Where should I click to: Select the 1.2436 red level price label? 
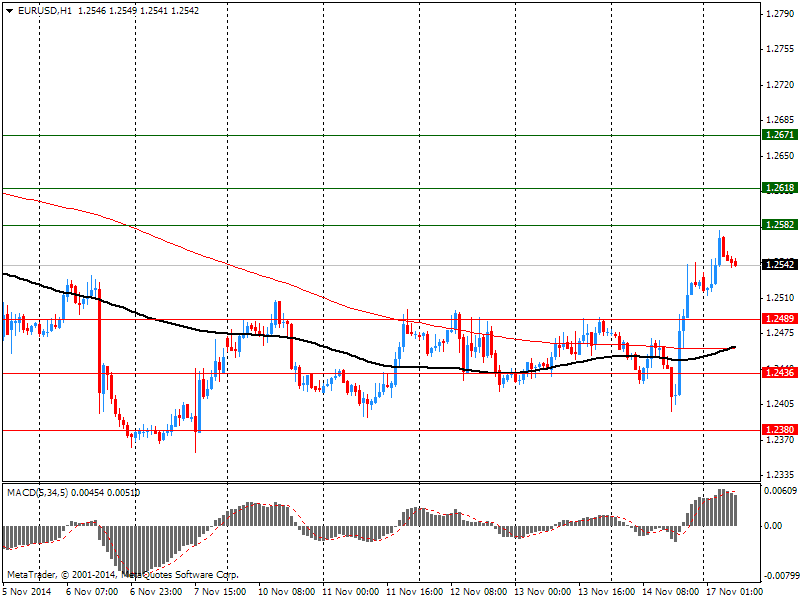780,372
